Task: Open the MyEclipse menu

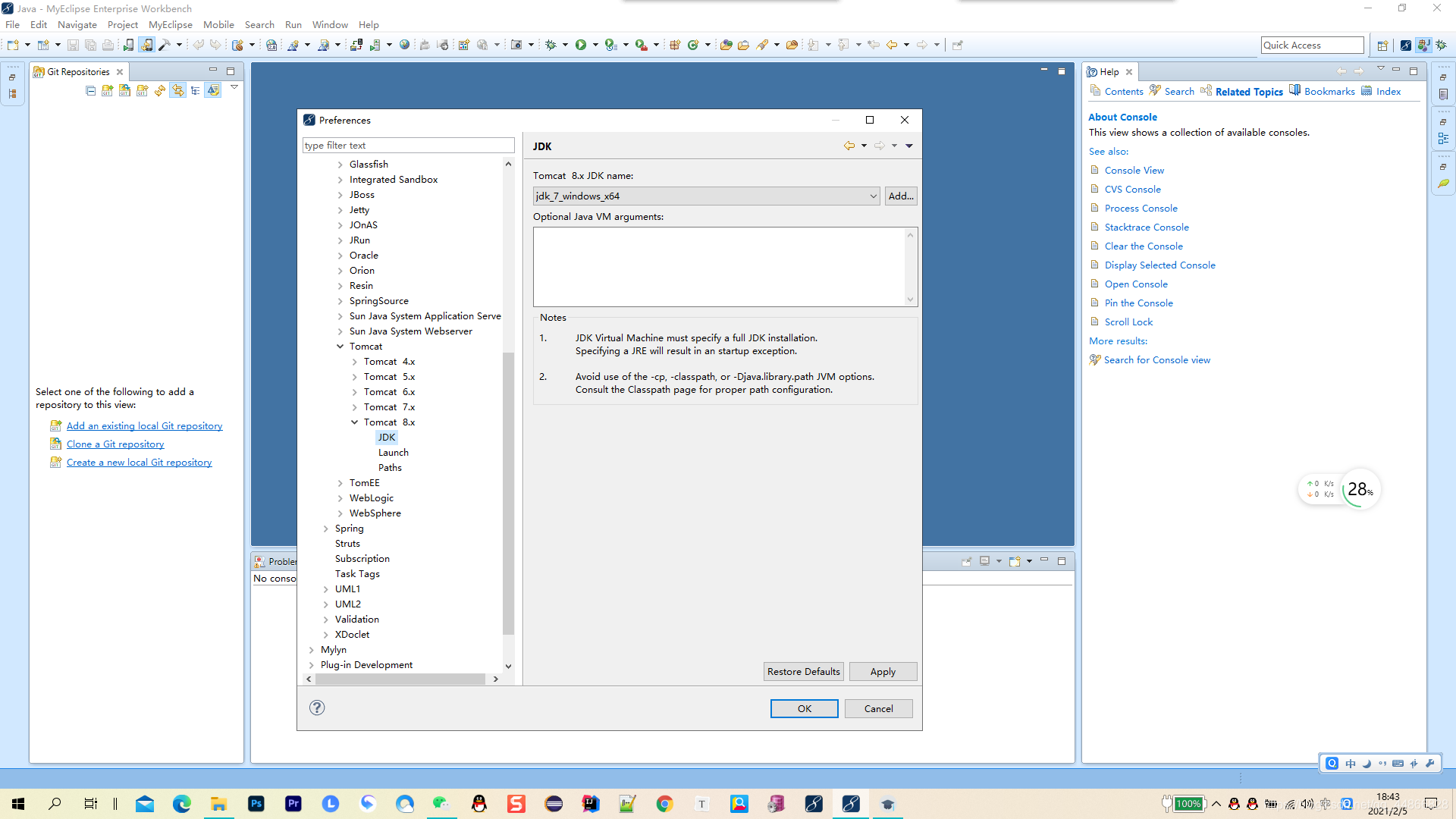Action: pyautogui.click(x=170, y=25)
